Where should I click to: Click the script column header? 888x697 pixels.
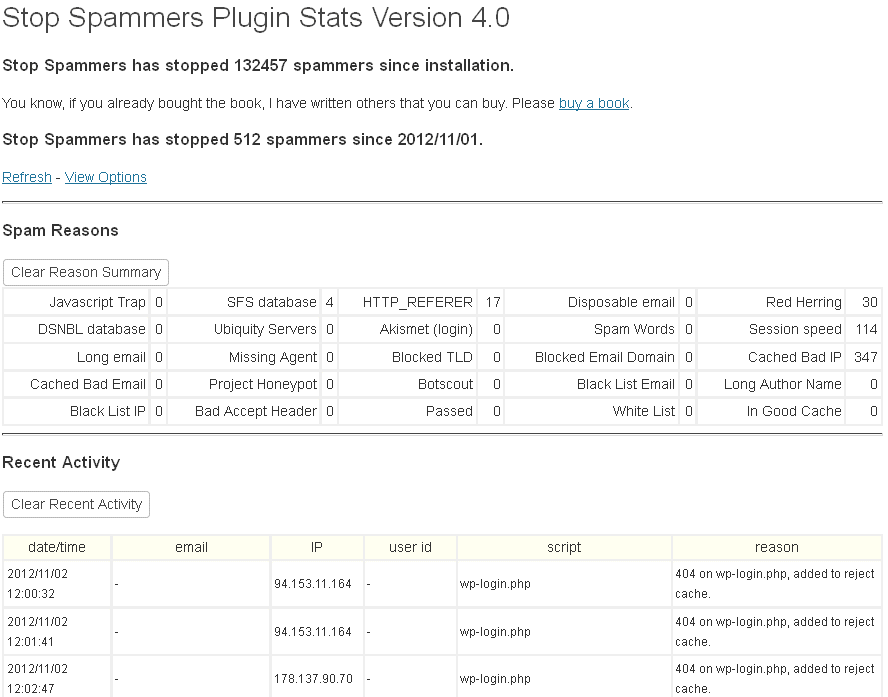[x=564, y=547]
